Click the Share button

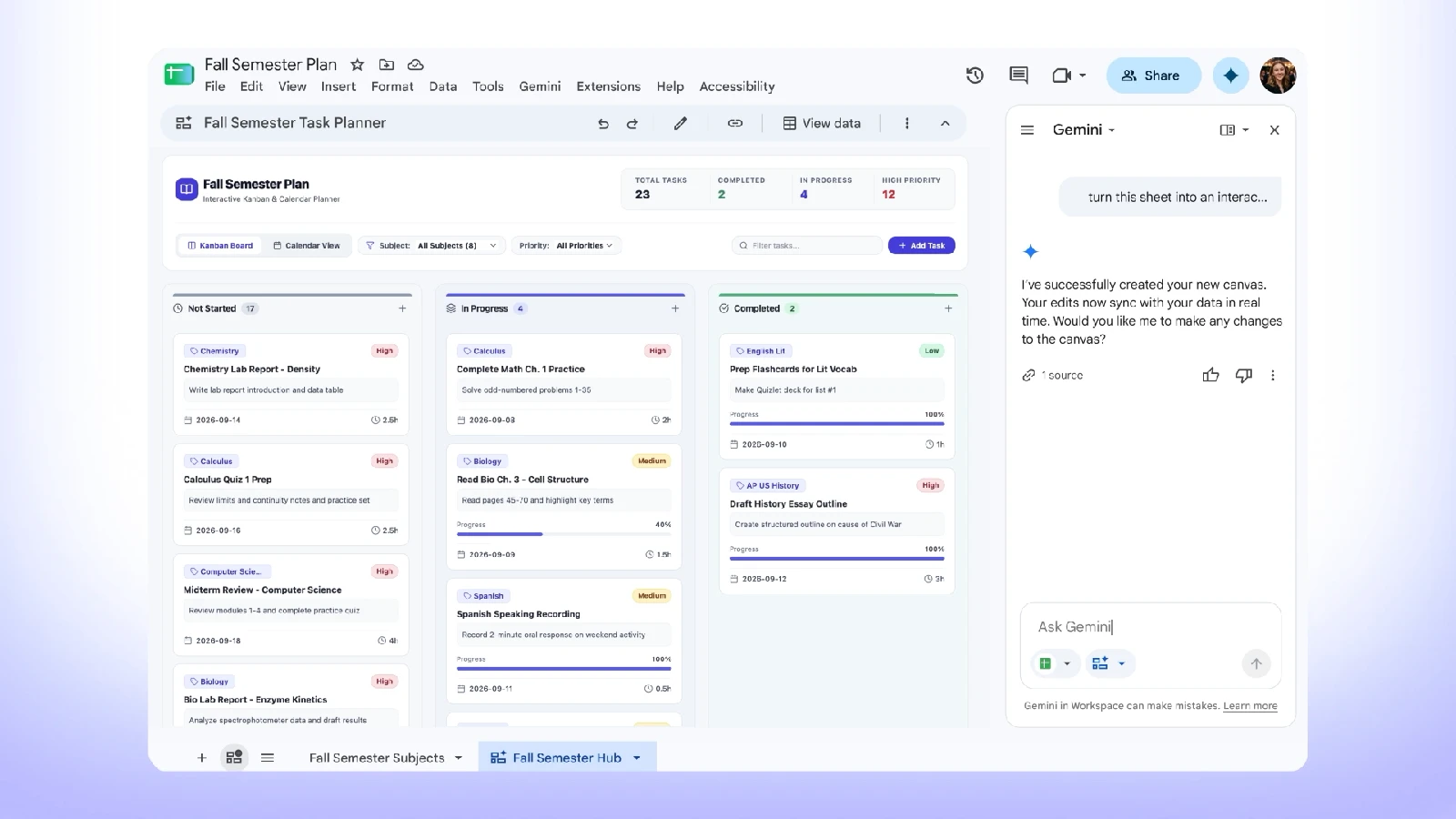point(1153,76)
